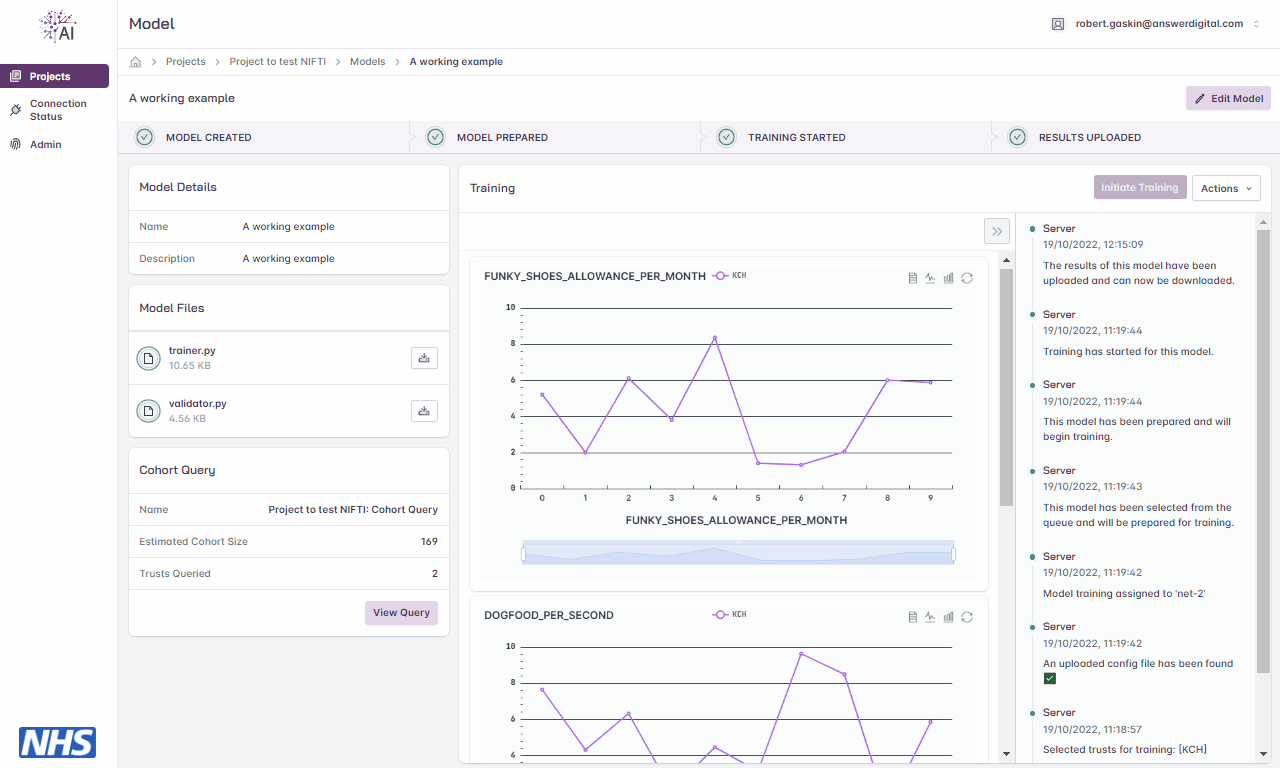Open data view for FUNKY_SHOES chart

(912, 278)
